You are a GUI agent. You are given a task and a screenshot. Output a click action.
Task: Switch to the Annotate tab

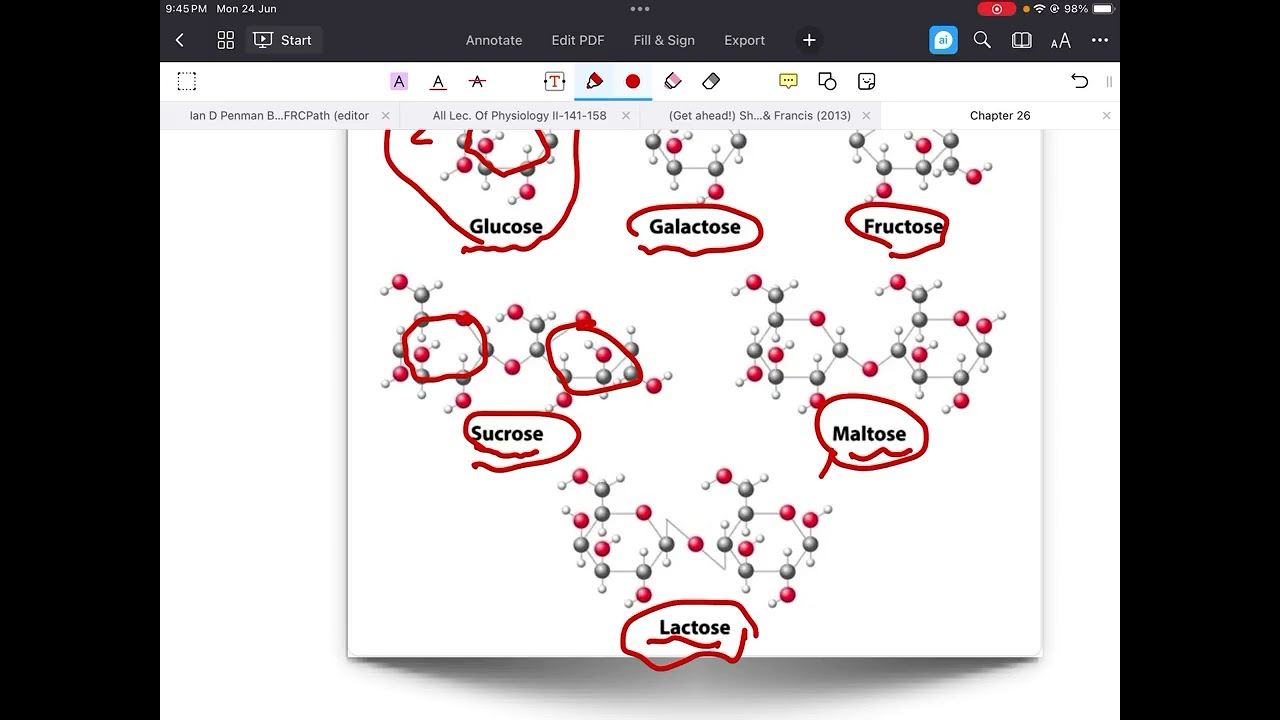click(x=494, y=40)
